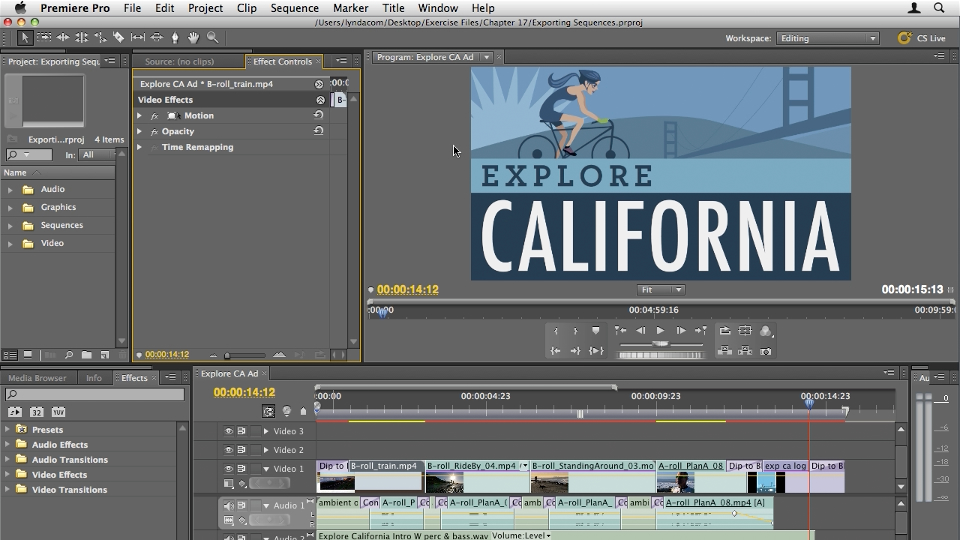The width and height of the screenshot is (960, 540).
Task: Expand the Graphics bin
Action: (10, 208)
